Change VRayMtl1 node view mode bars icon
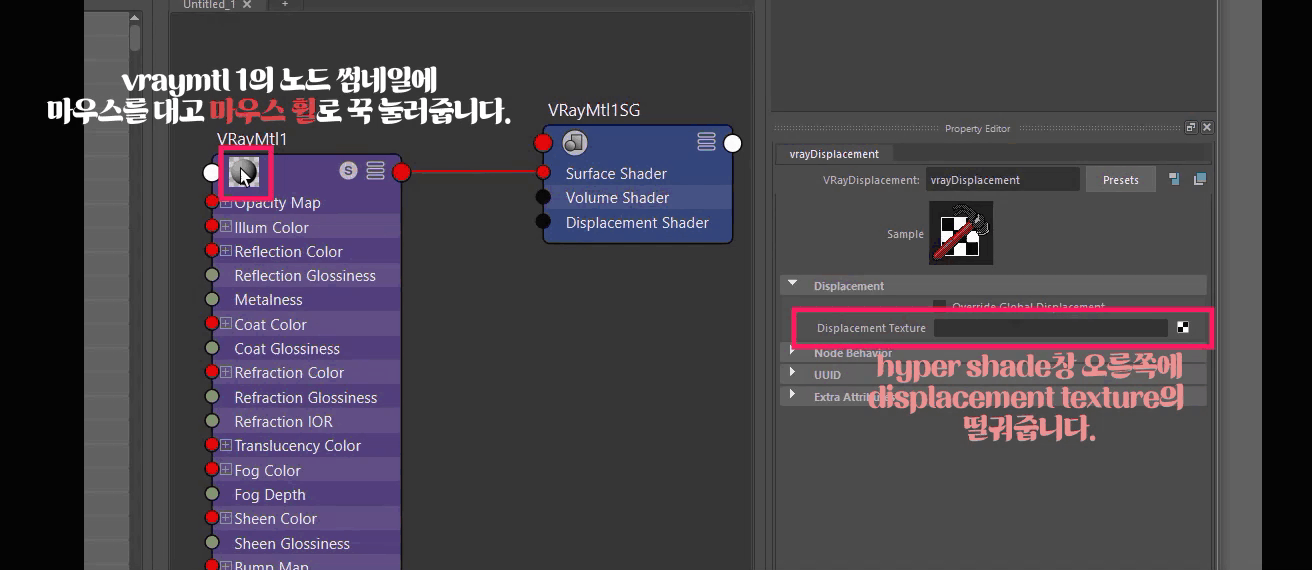The image size is (1312, 570). [x=376, y=170]
